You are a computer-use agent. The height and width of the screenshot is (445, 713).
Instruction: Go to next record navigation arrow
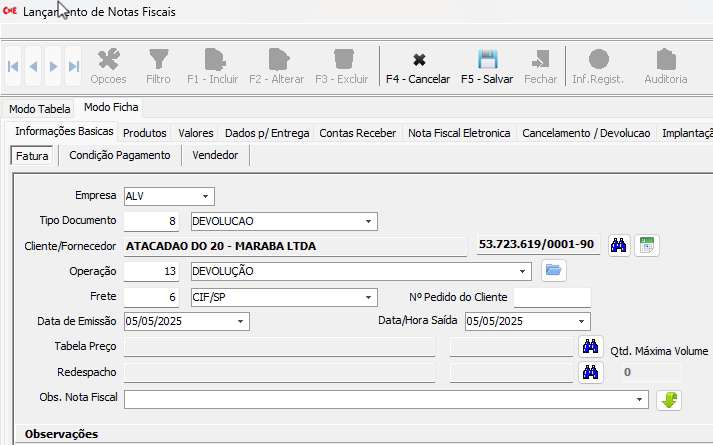pyautogui.click(x=53, y=66)
